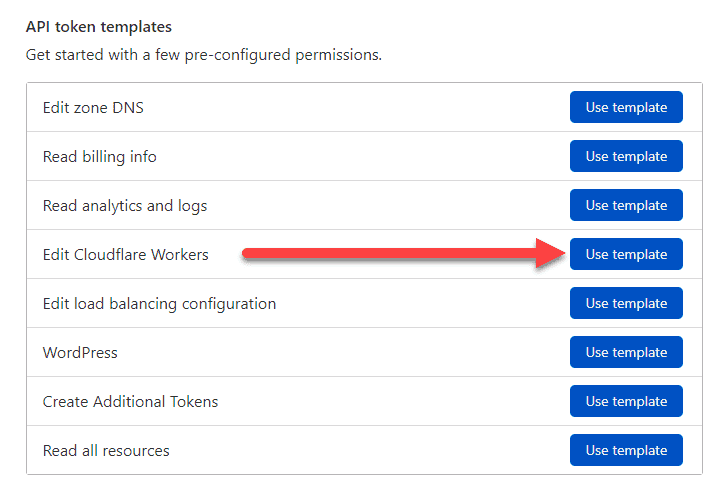
Task: Use template for Read billing info
Action: tap(626, 156)
